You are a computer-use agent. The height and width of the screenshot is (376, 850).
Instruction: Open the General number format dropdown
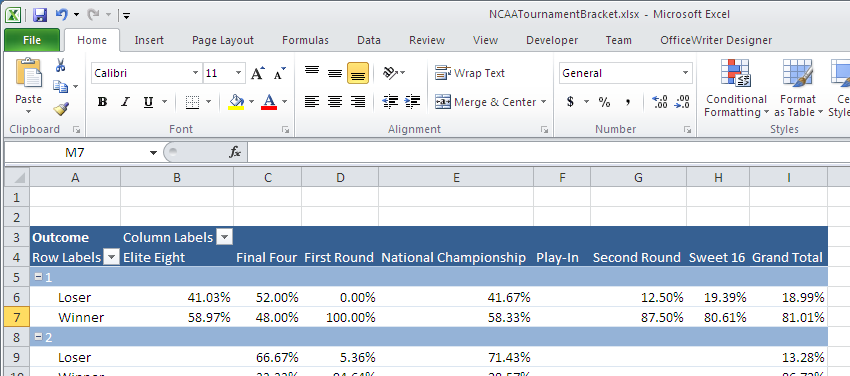pyautogui.click(x=685, y=73)
